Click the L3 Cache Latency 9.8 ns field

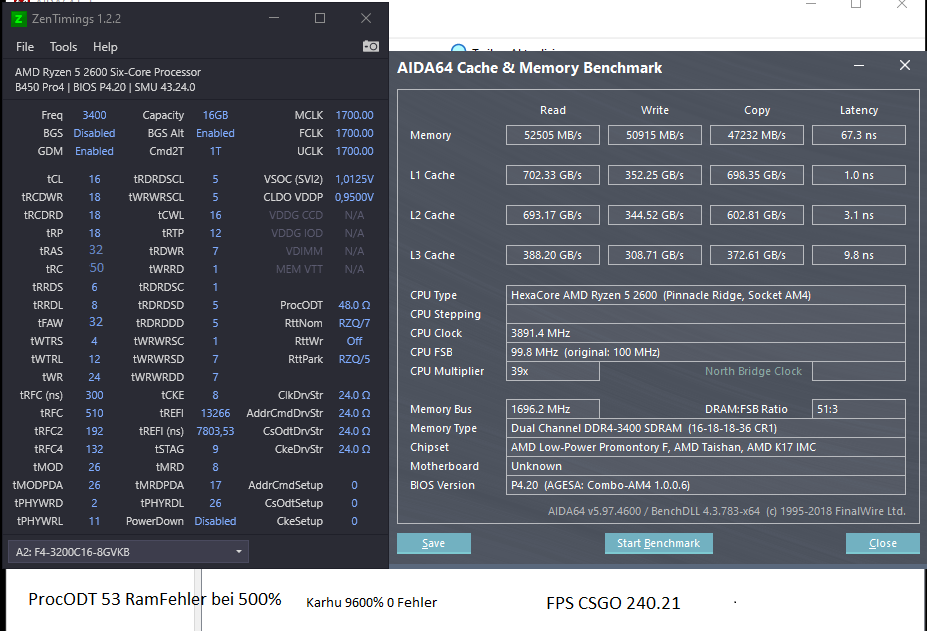click(858, 255)
